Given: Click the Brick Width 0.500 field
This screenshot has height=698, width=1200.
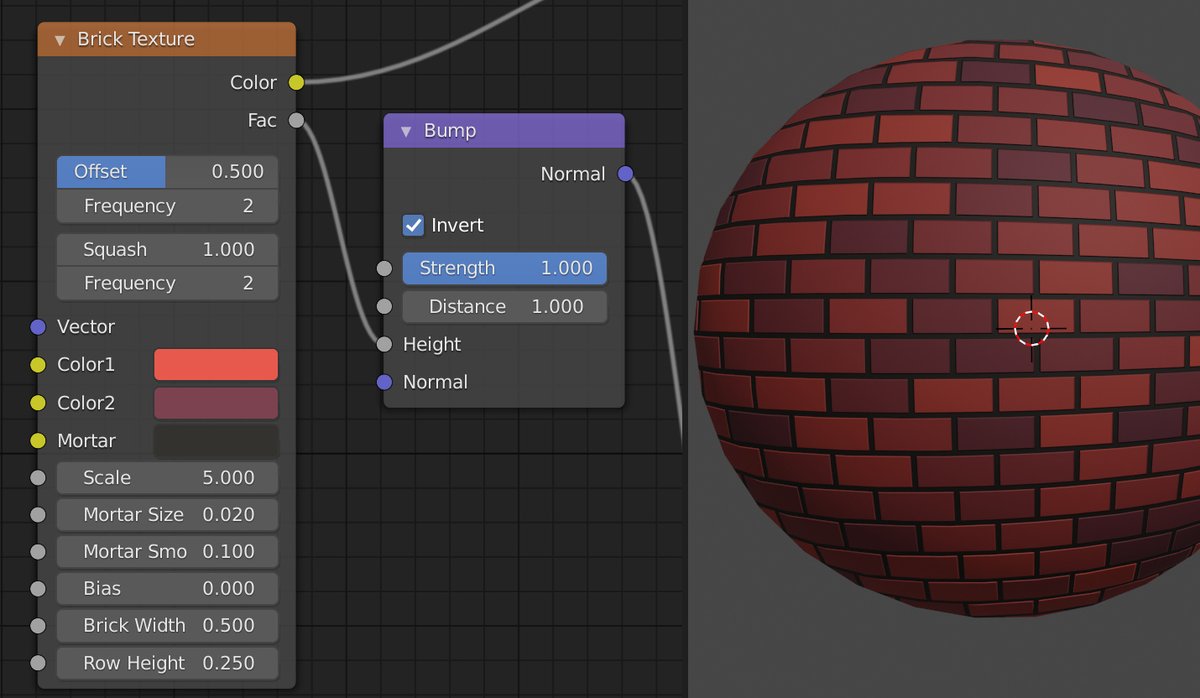Looking at the screenshot, I should (x=167, y=626).
